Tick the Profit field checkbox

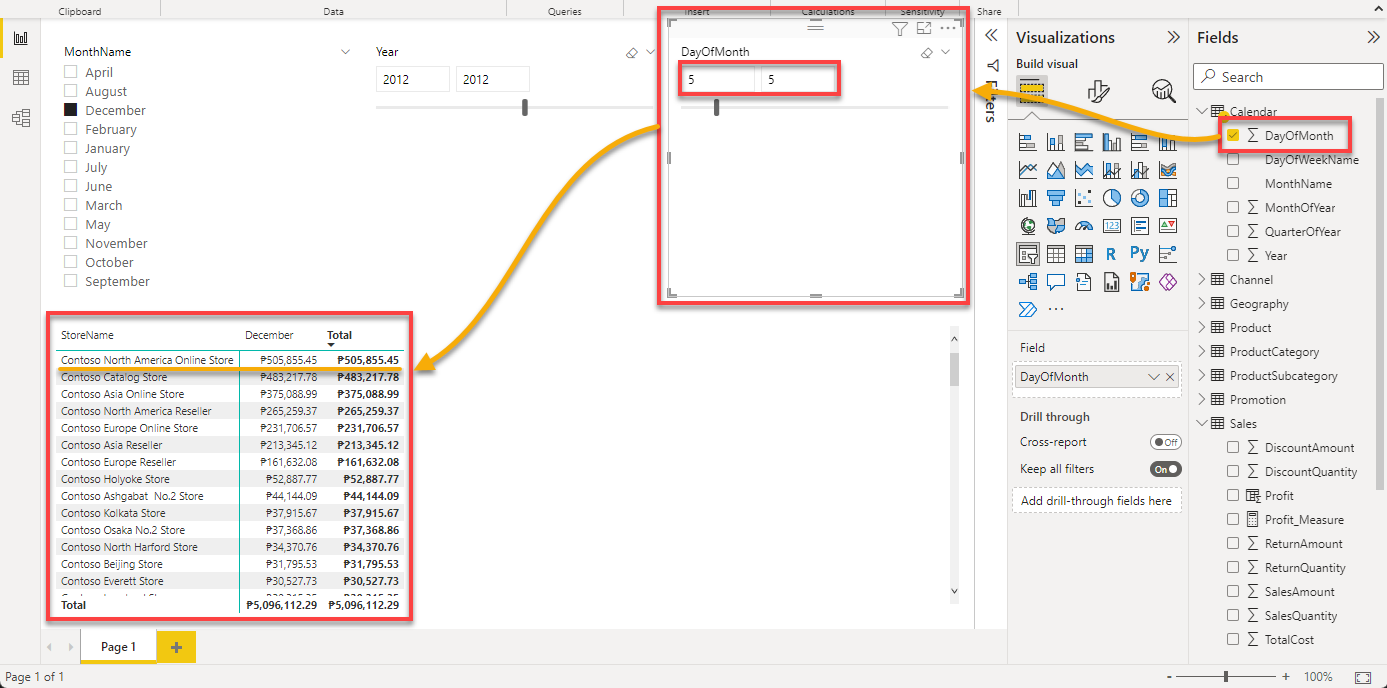click(x=1233, y=495)
